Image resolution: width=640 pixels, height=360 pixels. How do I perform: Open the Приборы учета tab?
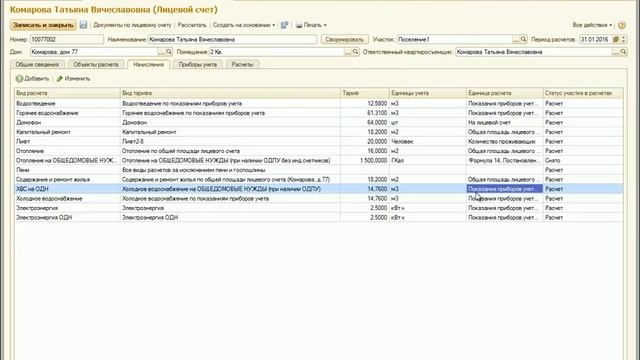coord(198,64)
